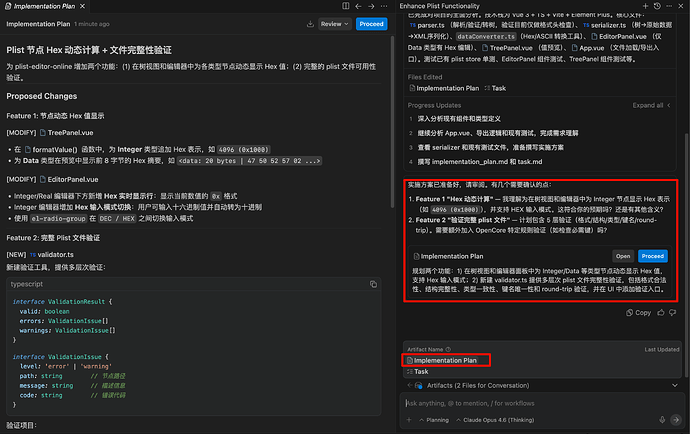
Task: Open validator.ts file link in plan
Action: (x=52, y=254)
